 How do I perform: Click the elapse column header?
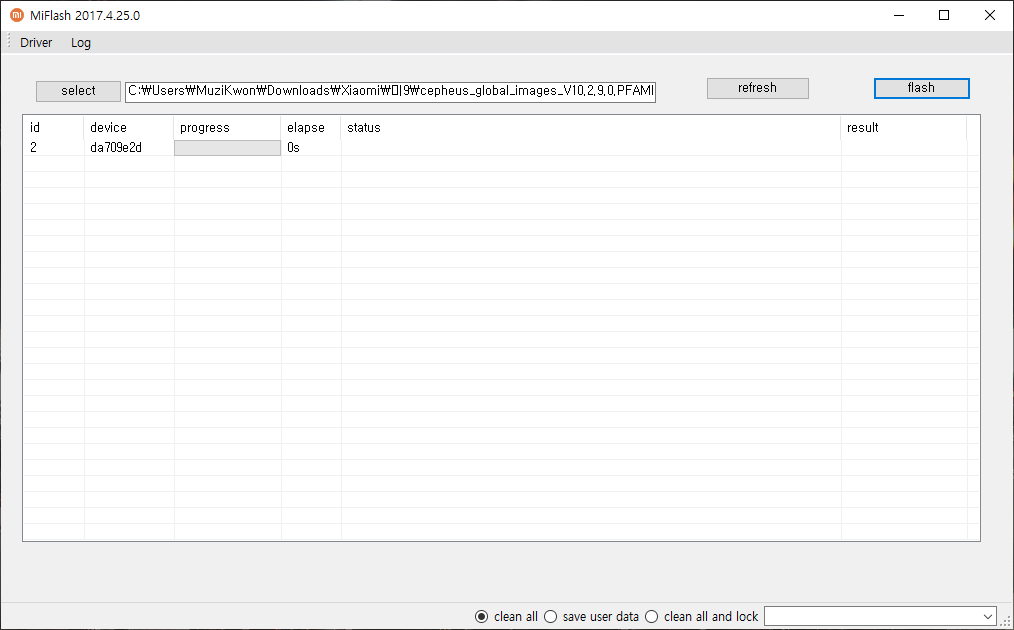(311, 127)
